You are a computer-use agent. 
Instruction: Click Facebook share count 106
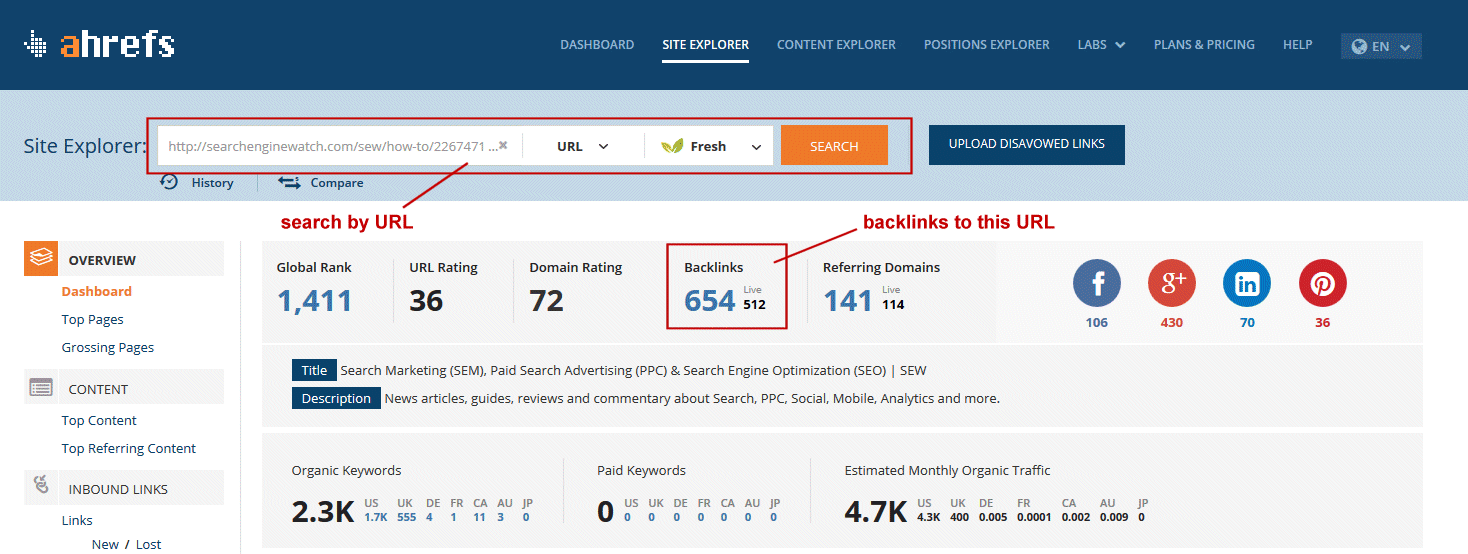[x=1097, y=322]
